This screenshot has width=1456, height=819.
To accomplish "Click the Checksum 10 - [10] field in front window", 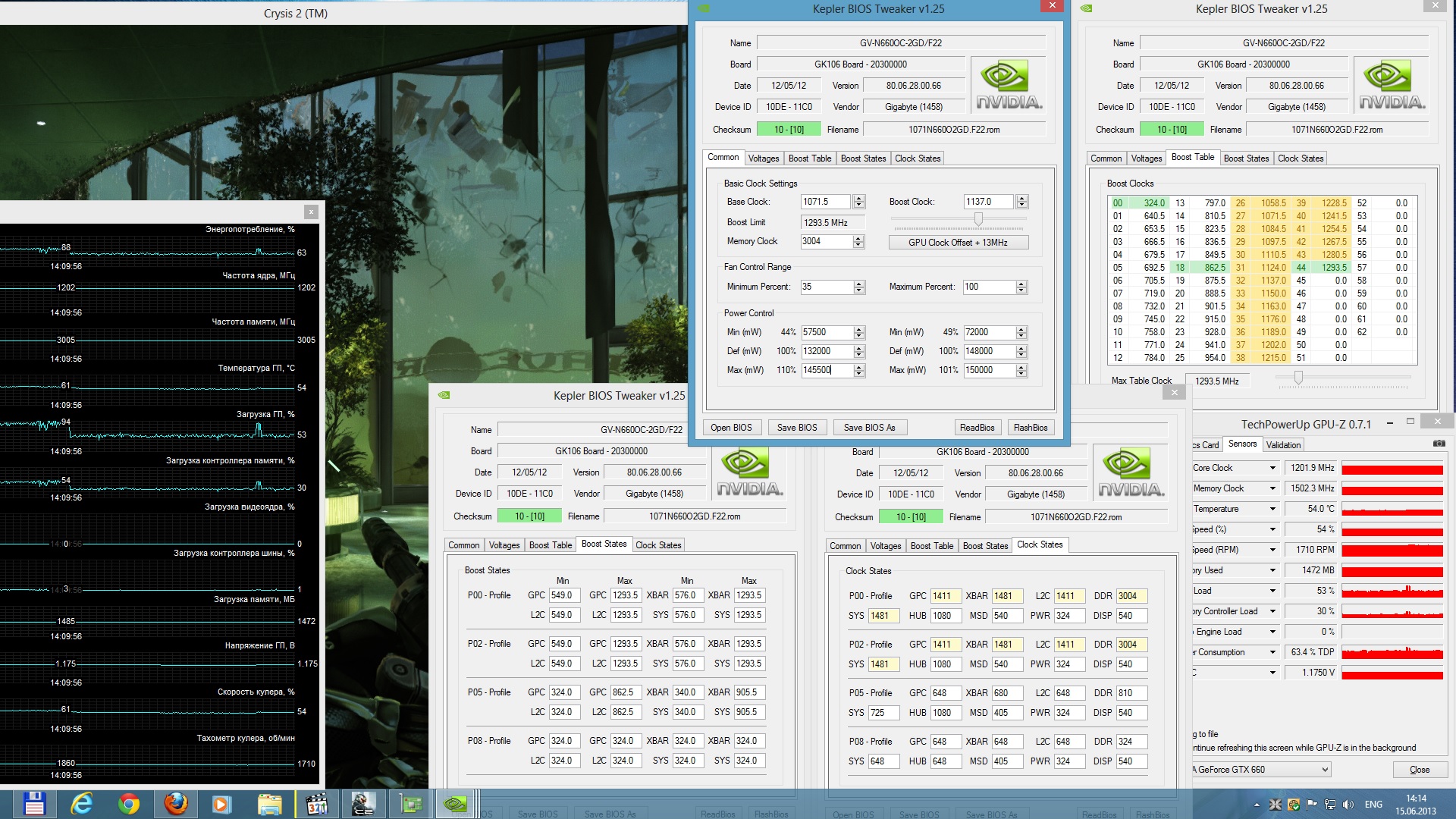I will click(789, 130).
